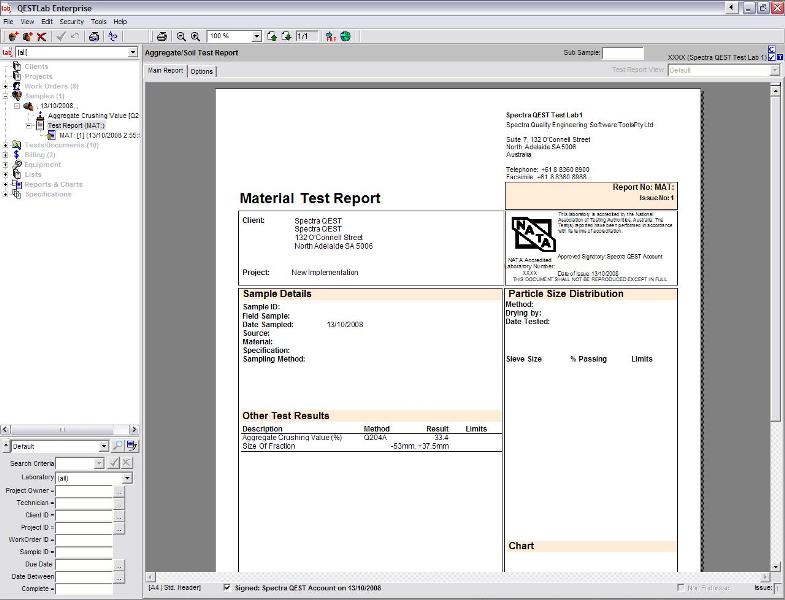The width and height of the screenshot is (785, 600).
Task: Click the printer icon in the report toolbar
Action: [161, 36]
